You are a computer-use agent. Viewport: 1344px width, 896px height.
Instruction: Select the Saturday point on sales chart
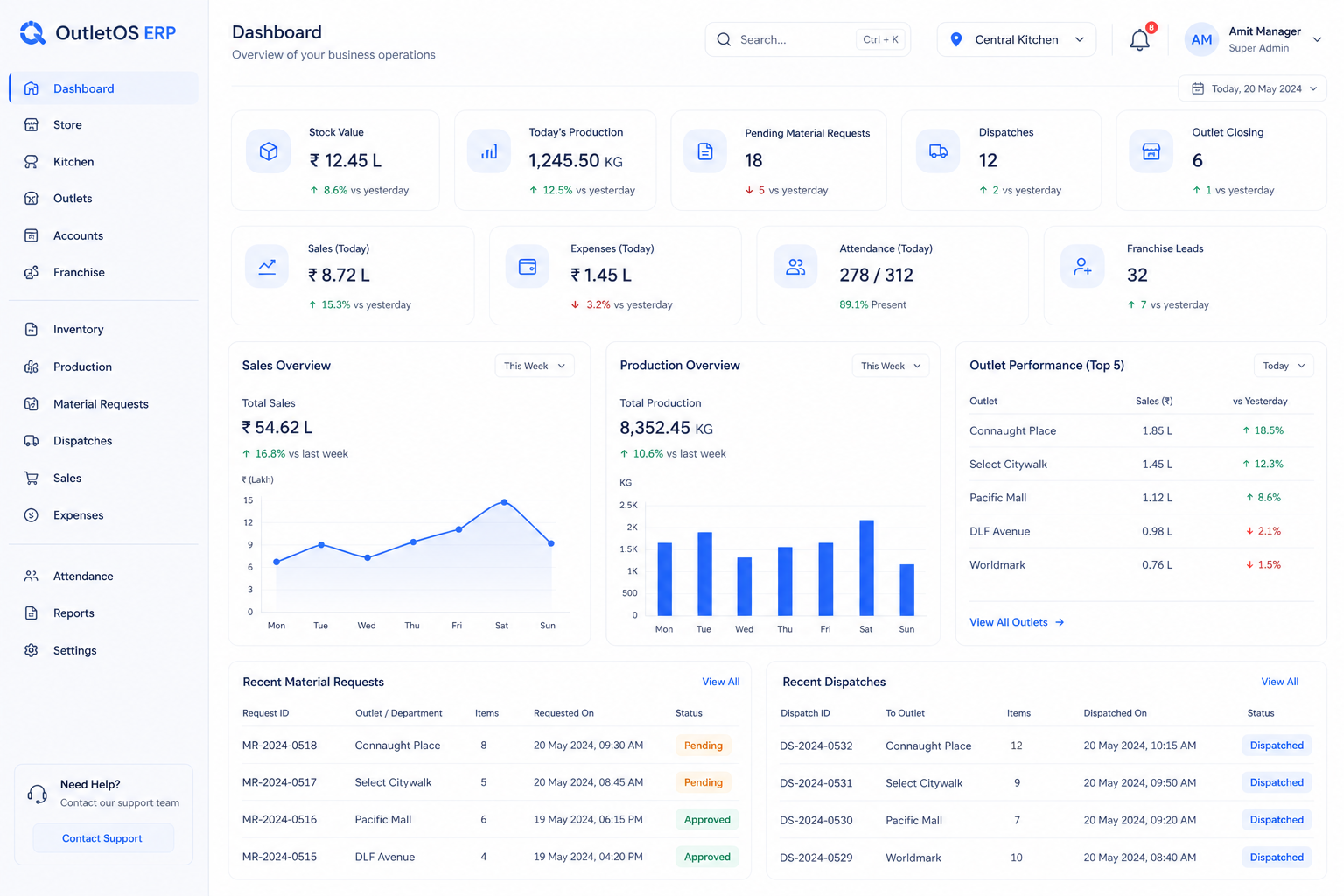click(x=505, y=502)
